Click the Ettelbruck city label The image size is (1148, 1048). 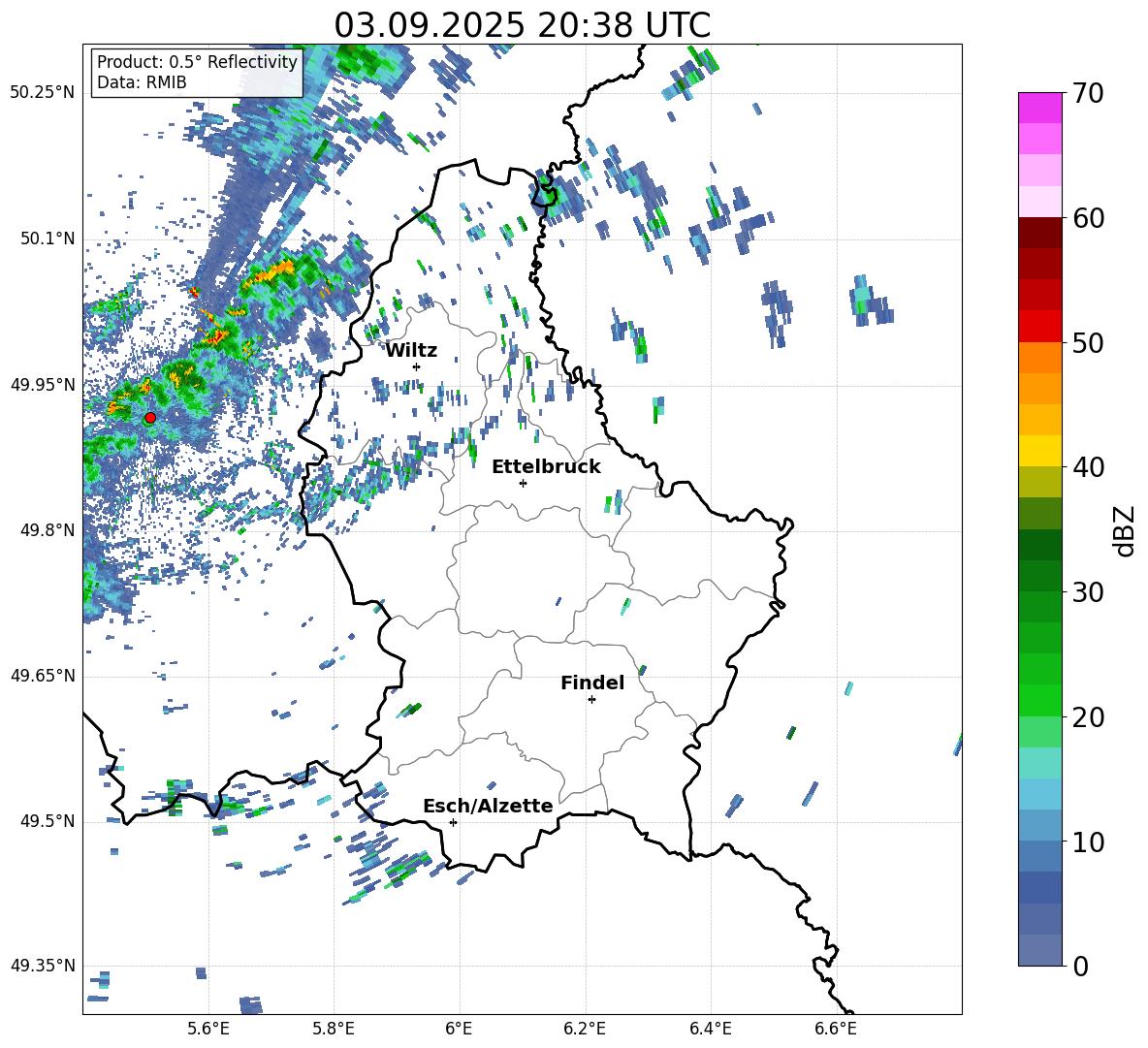pyautogui.click(x=546, y=467)
